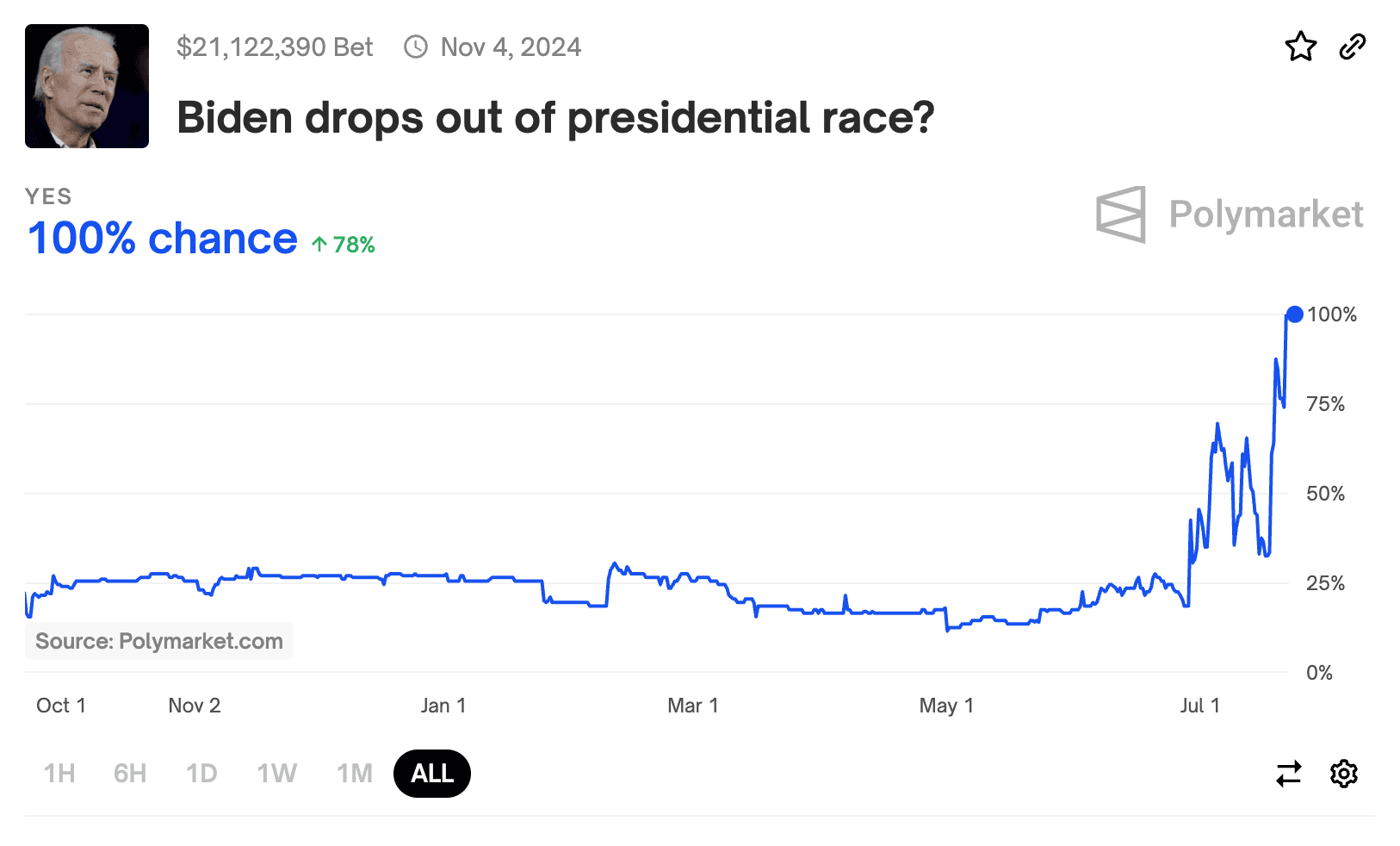The width and height of the screenshot is (1400, 846).
Task: Copy the market link via chain icon
Action: click(1353, 47)
